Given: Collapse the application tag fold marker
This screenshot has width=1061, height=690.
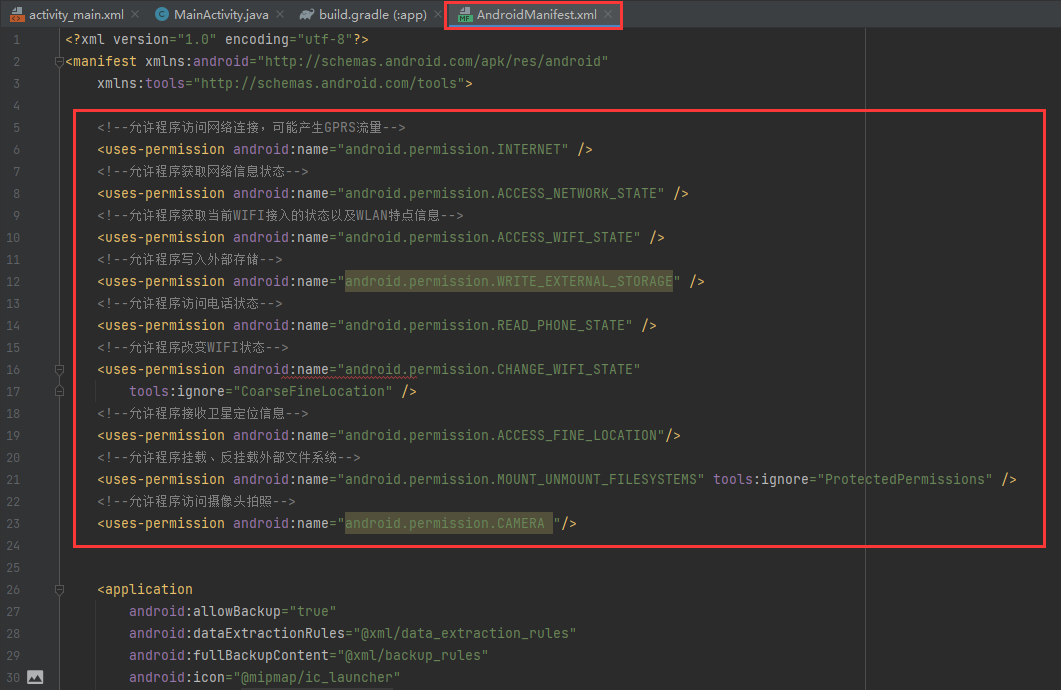Looking at the screenshot, I should coord(59,590).
